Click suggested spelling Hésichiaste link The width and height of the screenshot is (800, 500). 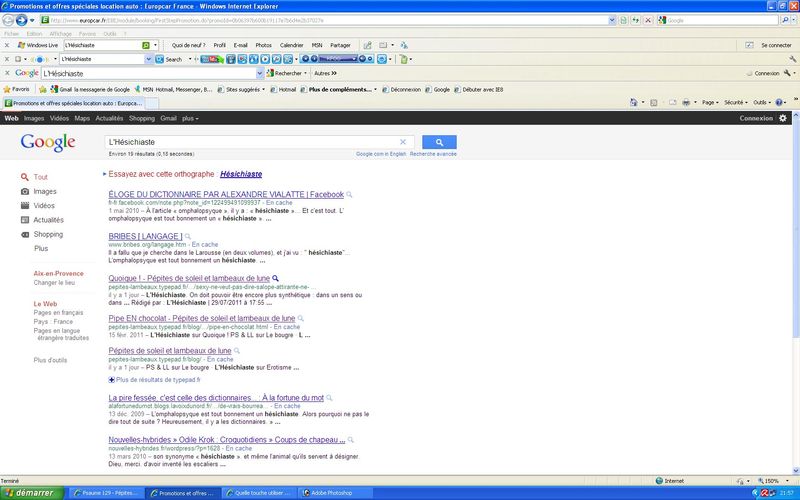coord(241,174)
